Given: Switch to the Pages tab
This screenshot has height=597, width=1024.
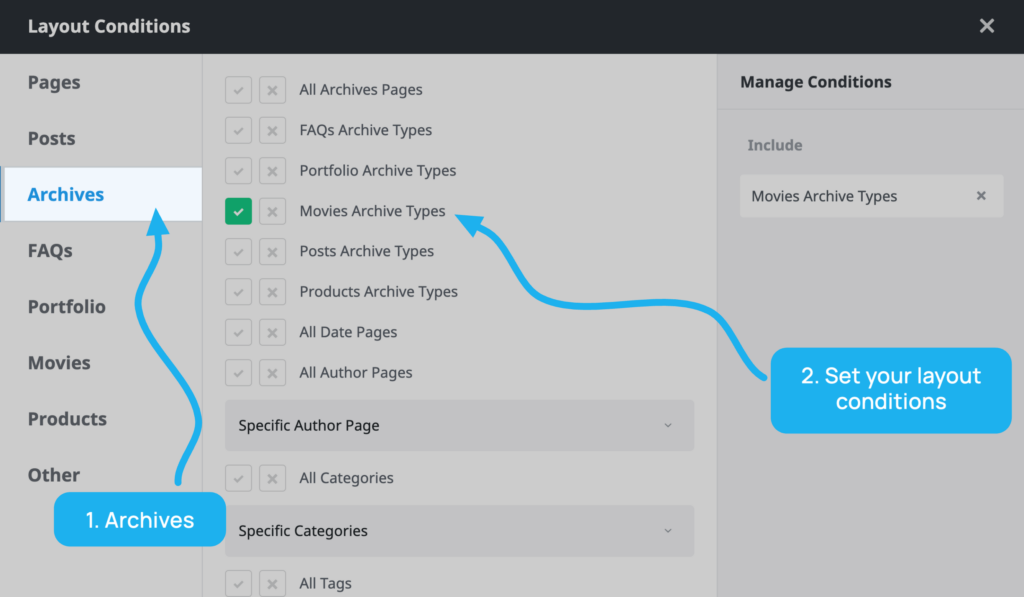Looking at the screenshot, I should coord(54,82).
